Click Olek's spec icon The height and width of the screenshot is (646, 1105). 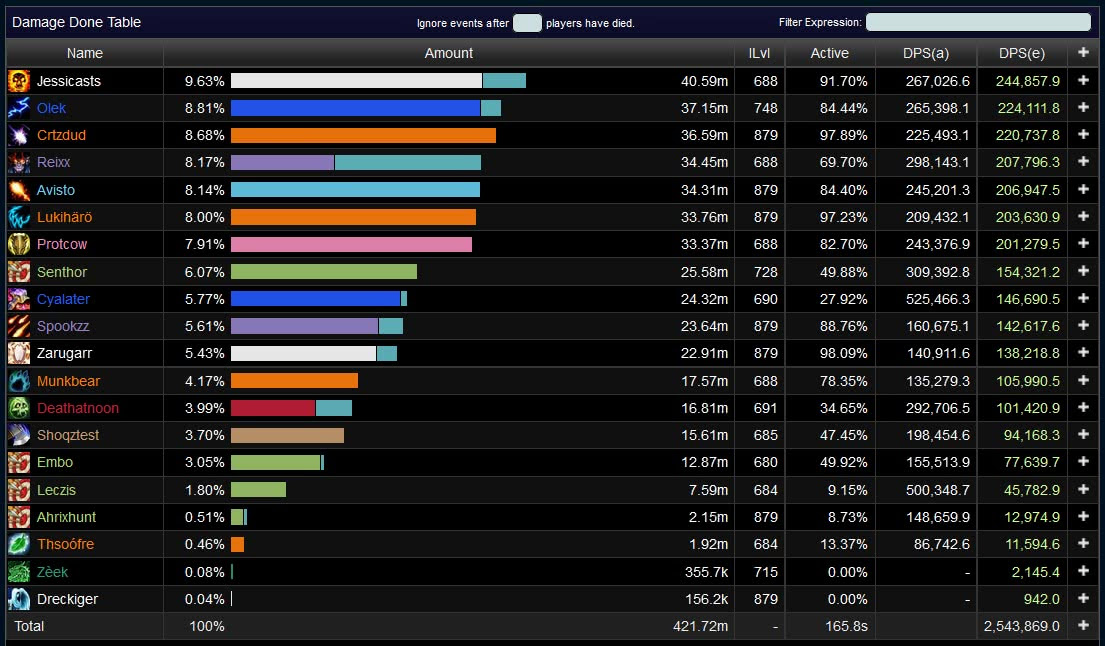19,108
